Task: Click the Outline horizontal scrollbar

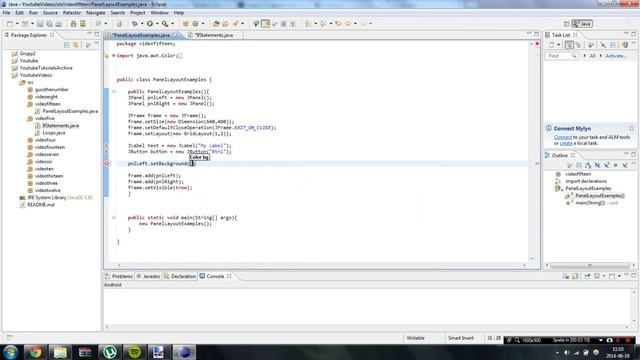Action: click(589, 265)
